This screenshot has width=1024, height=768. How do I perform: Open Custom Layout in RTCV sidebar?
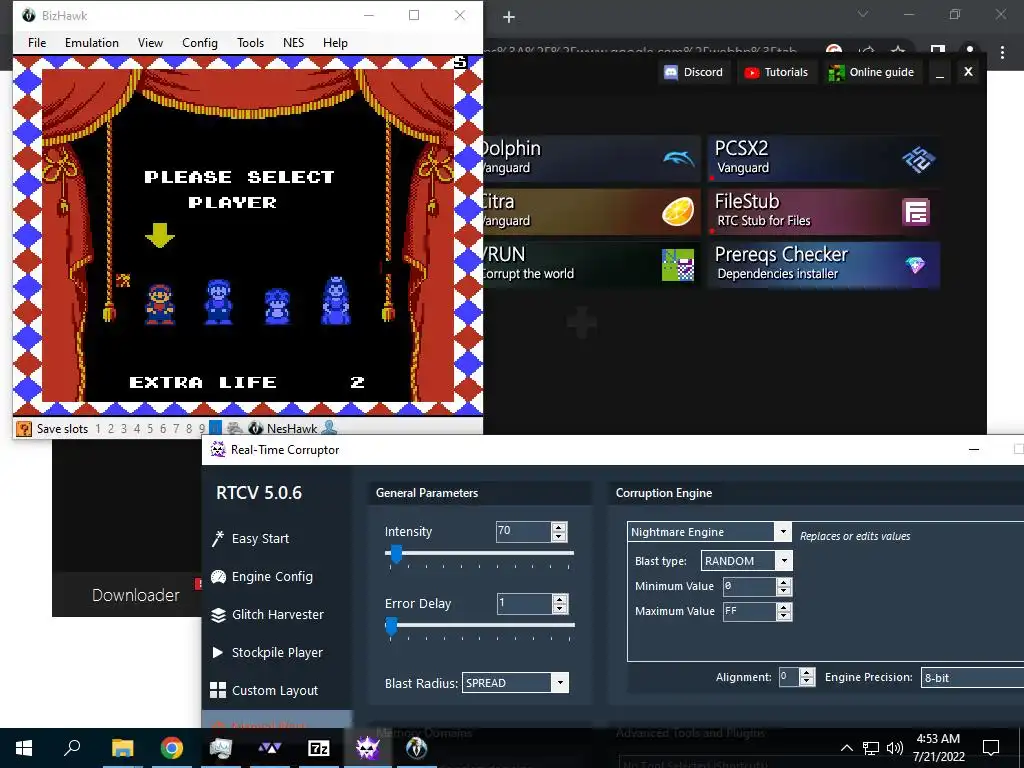[278, 690]
